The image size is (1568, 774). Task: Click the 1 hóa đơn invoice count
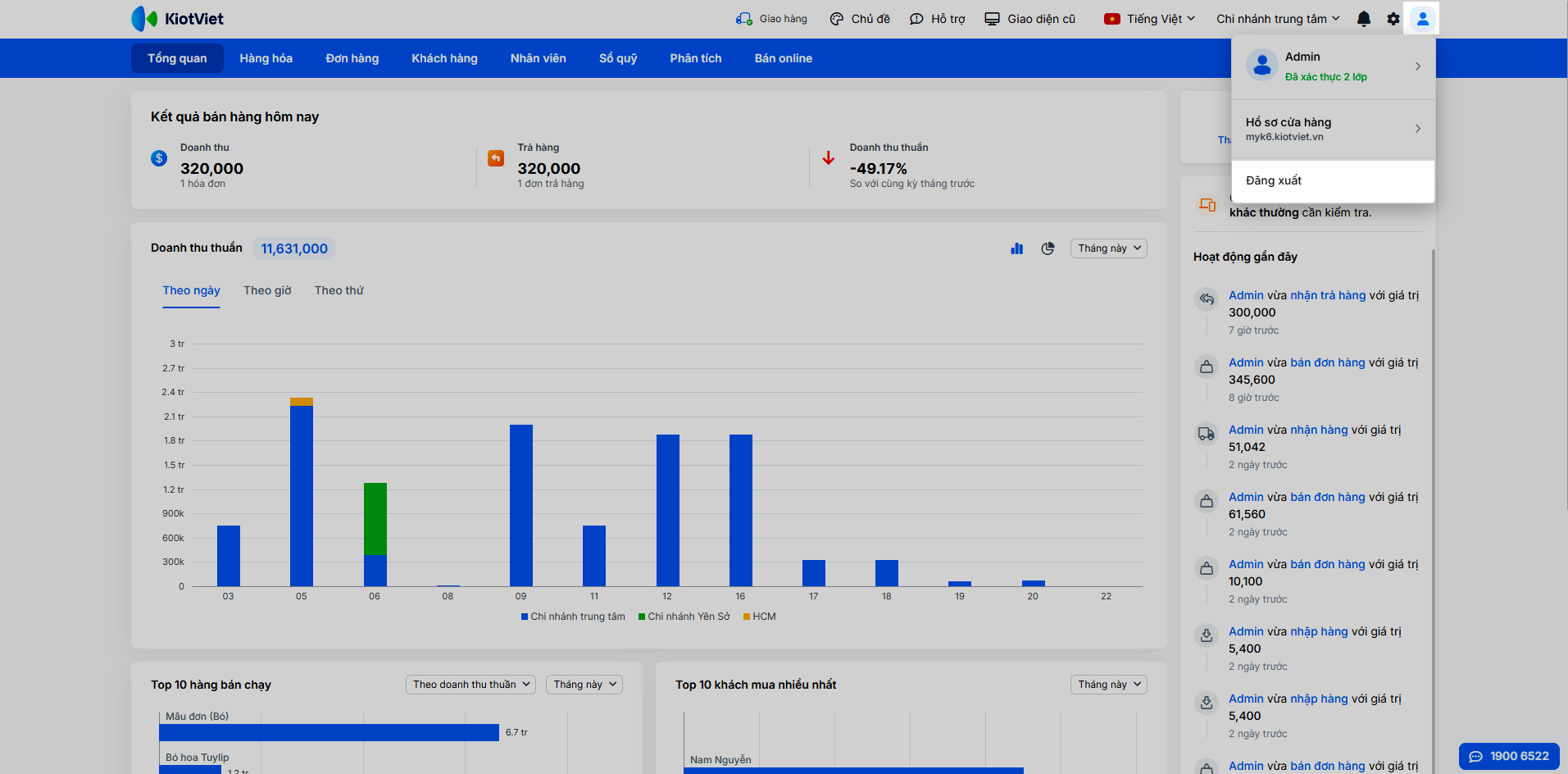click(202, 184)
